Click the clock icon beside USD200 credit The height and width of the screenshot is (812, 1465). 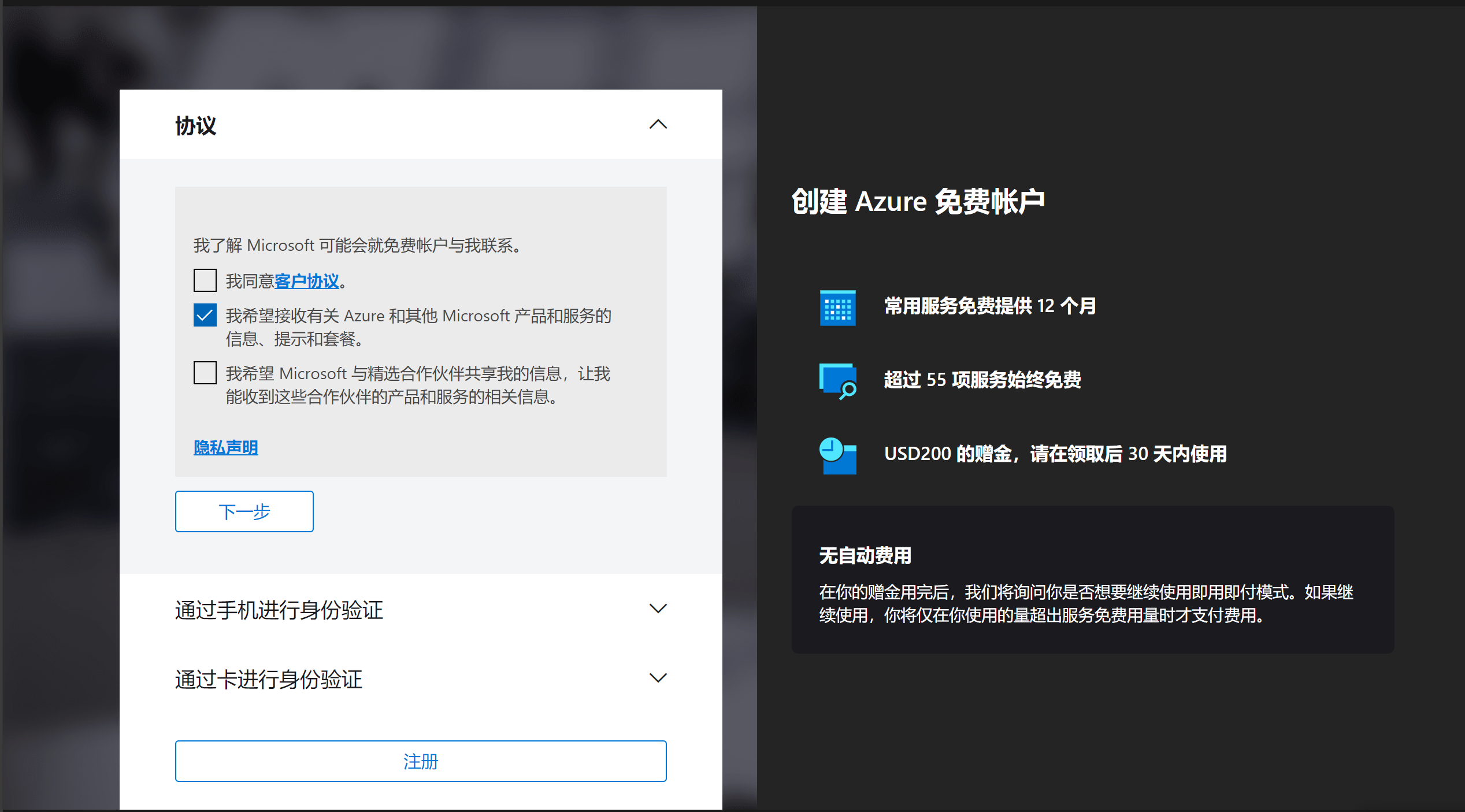click(838, 455)
